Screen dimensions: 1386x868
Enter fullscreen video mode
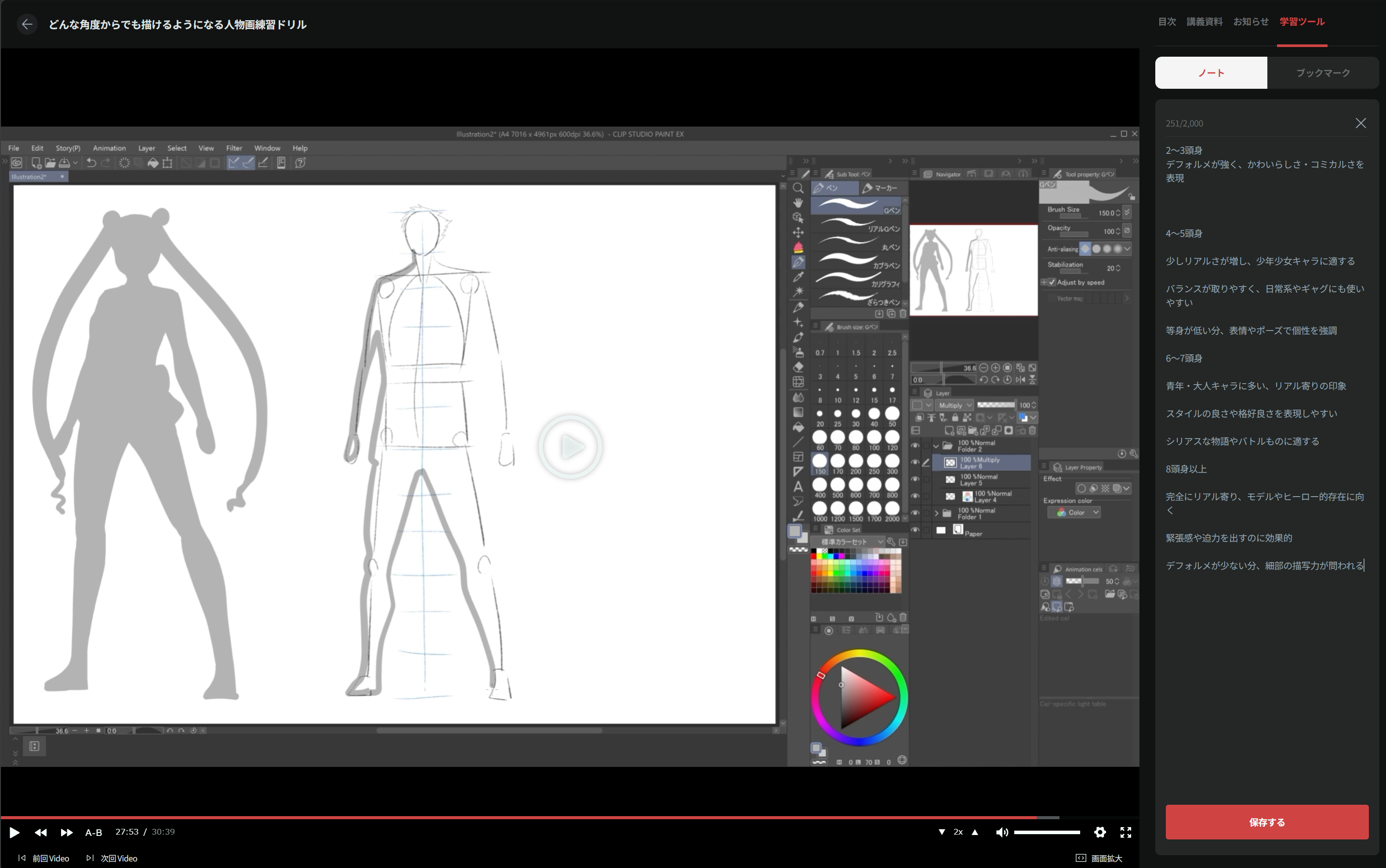pos(1125,832)
